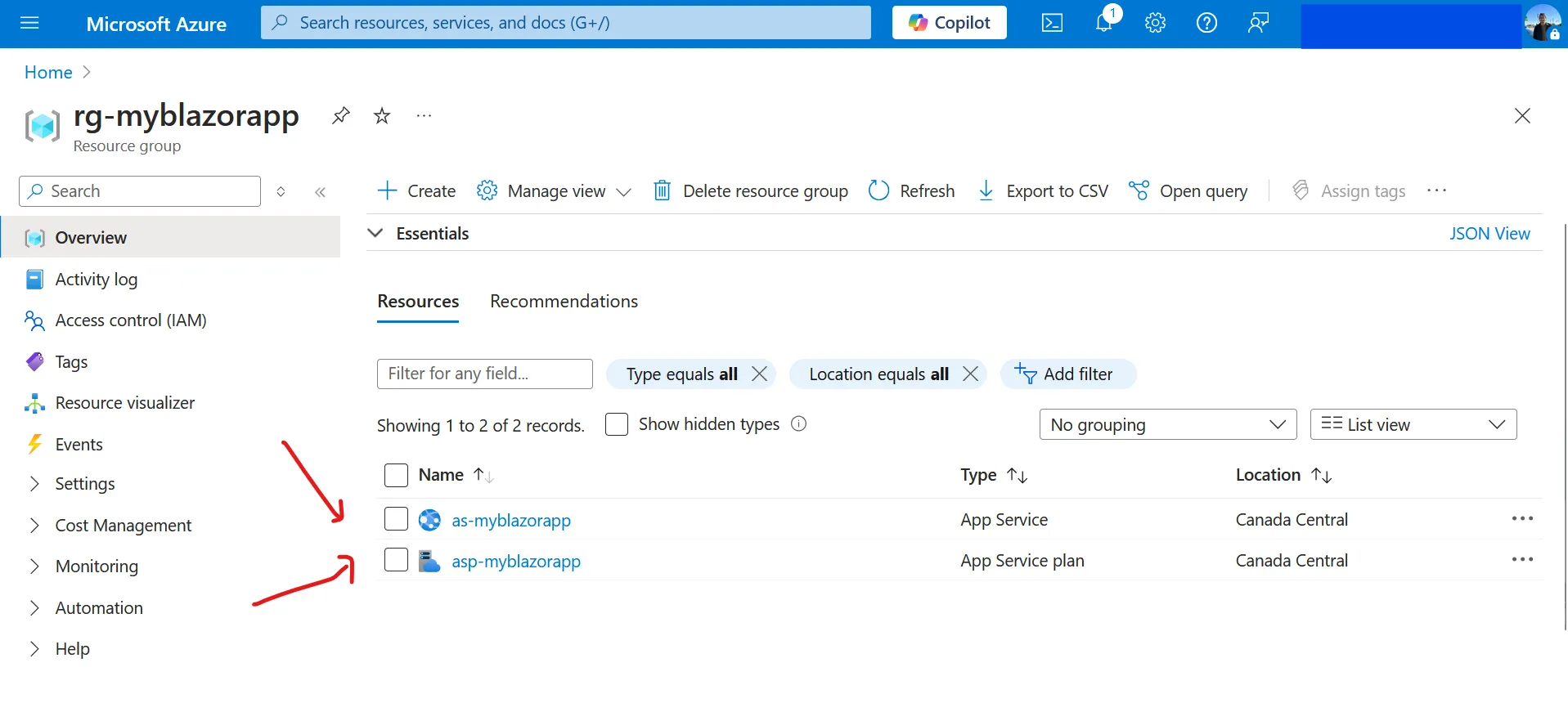Open more options next to resource group title

[x=424, y=116]
